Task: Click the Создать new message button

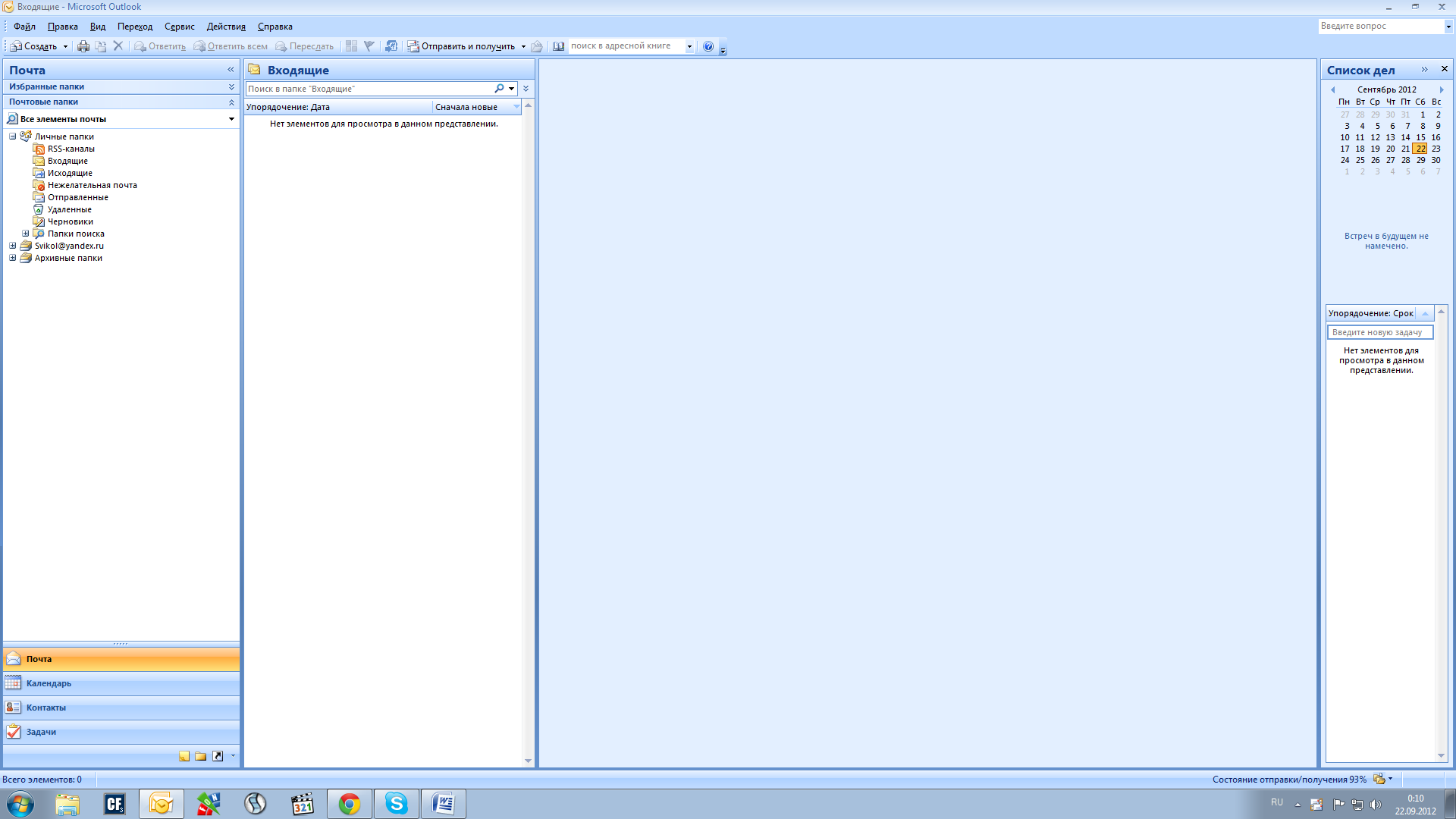Action: (x=33, y=46)
